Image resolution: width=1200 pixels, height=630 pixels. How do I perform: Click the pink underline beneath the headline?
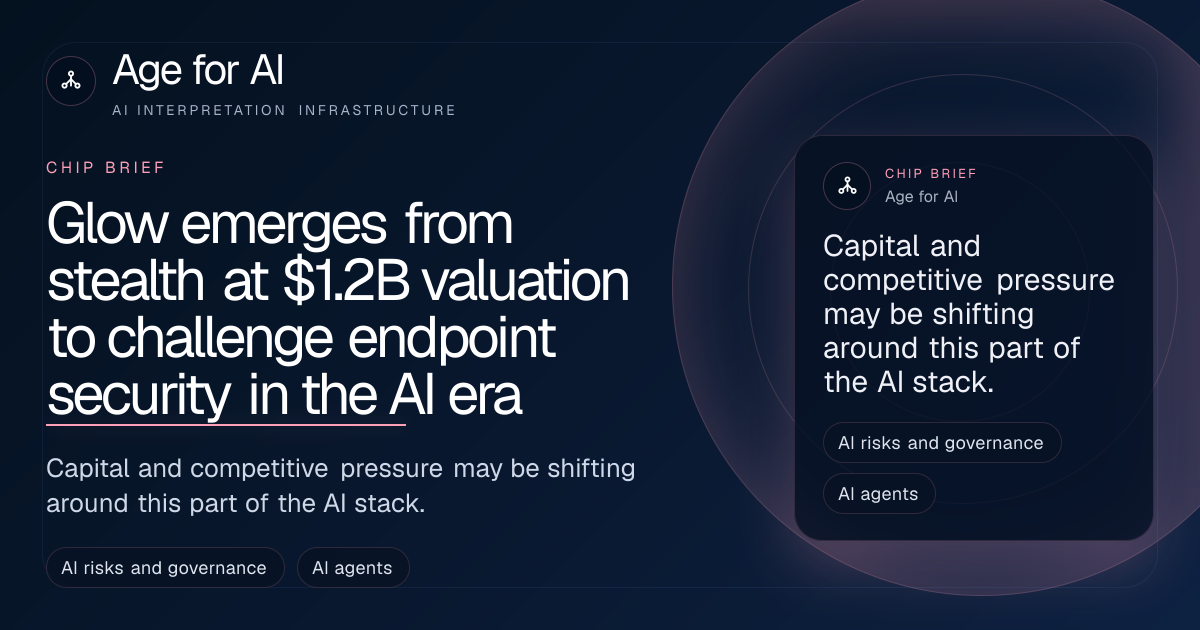click(226, 425)
